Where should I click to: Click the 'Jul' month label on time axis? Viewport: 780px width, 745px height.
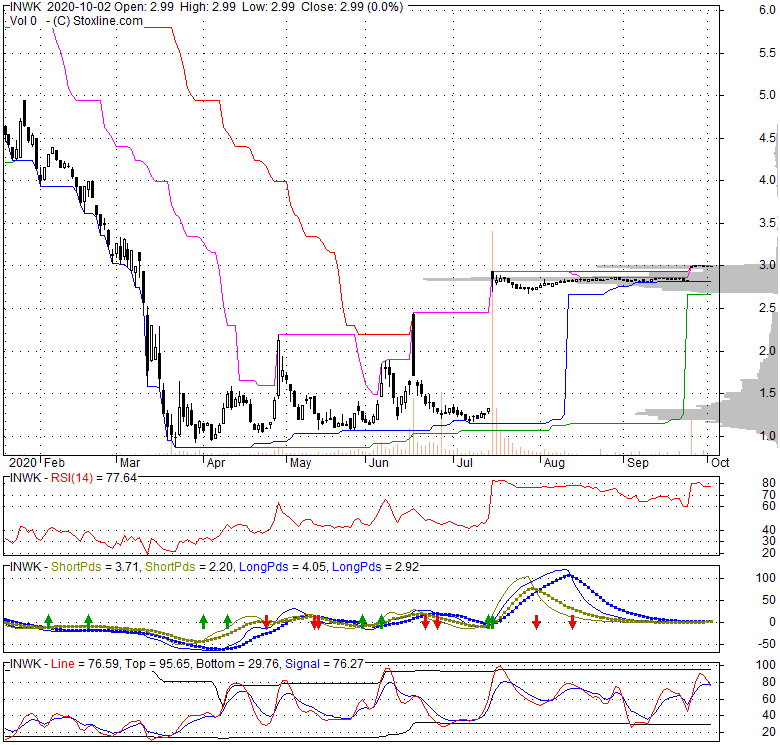click(465, 463)
